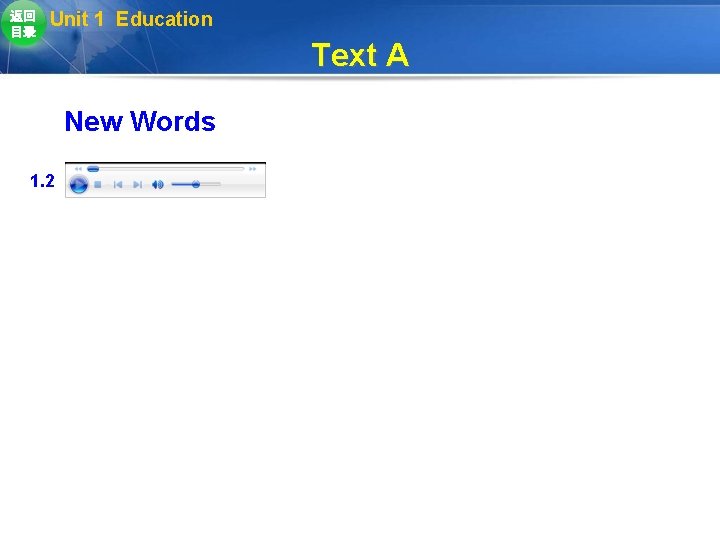Mute the media player speaker icon

158,185
